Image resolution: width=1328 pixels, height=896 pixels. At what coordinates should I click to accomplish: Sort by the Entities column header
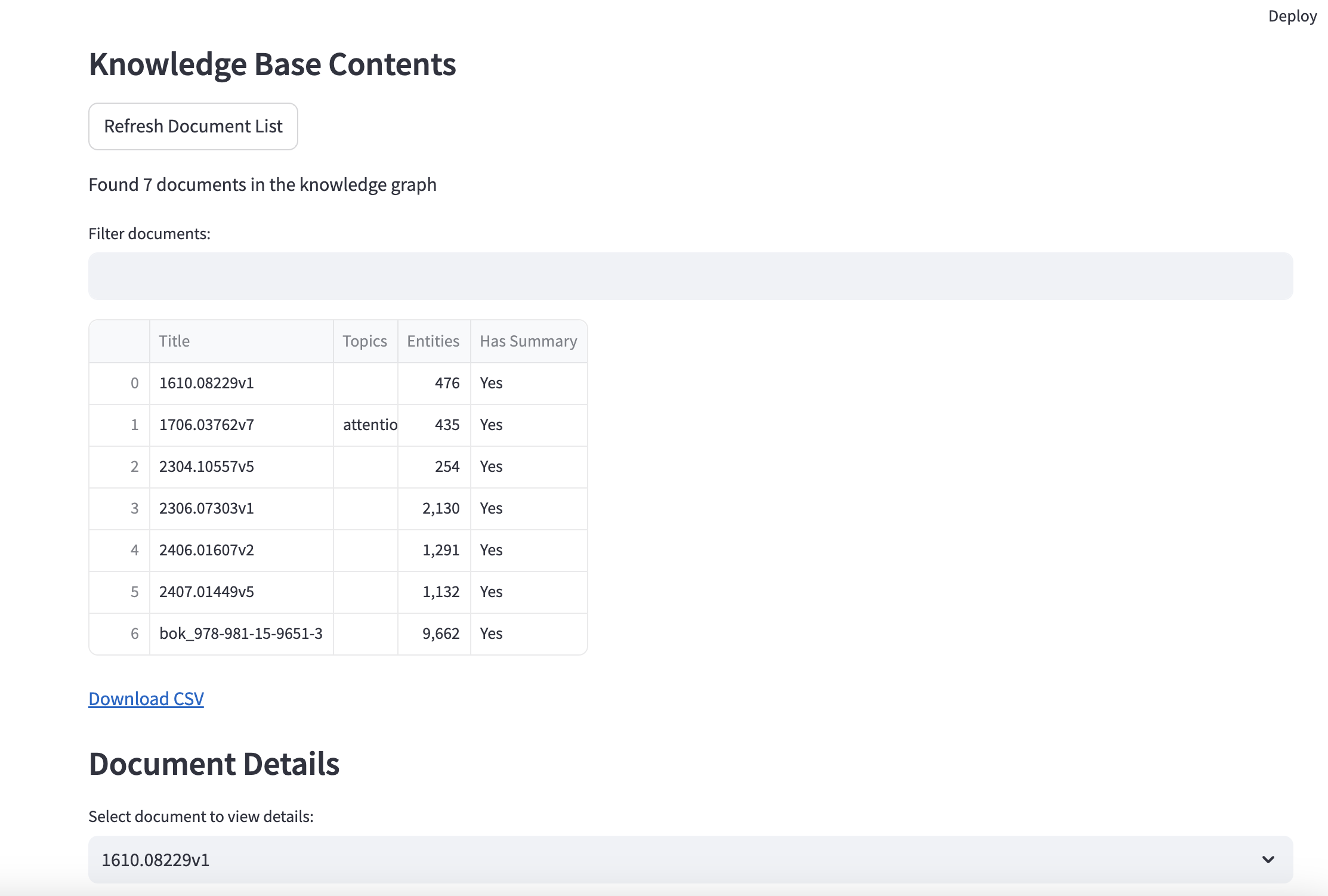click(x=434, y=341)
